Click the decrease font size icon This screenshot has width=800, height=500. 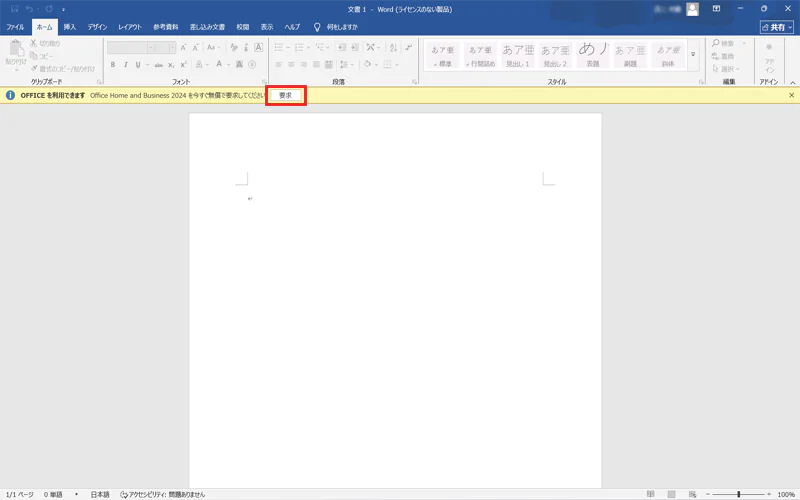coord(195,47)
